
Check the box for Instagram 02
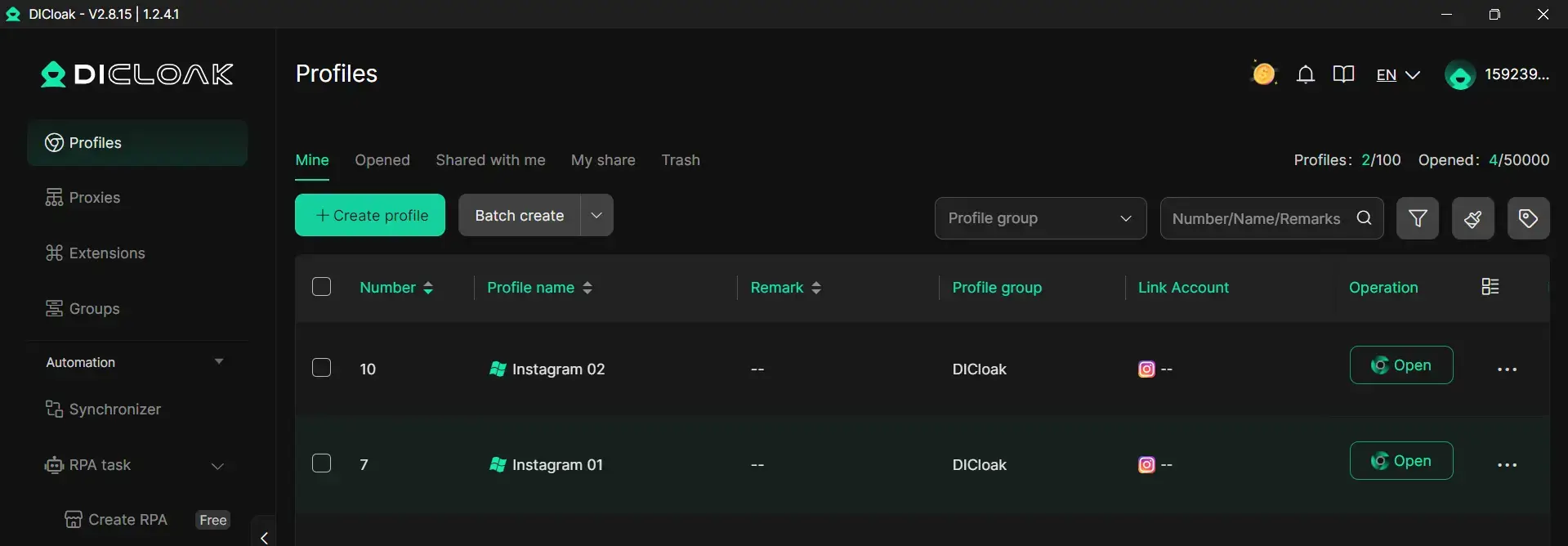322,368
